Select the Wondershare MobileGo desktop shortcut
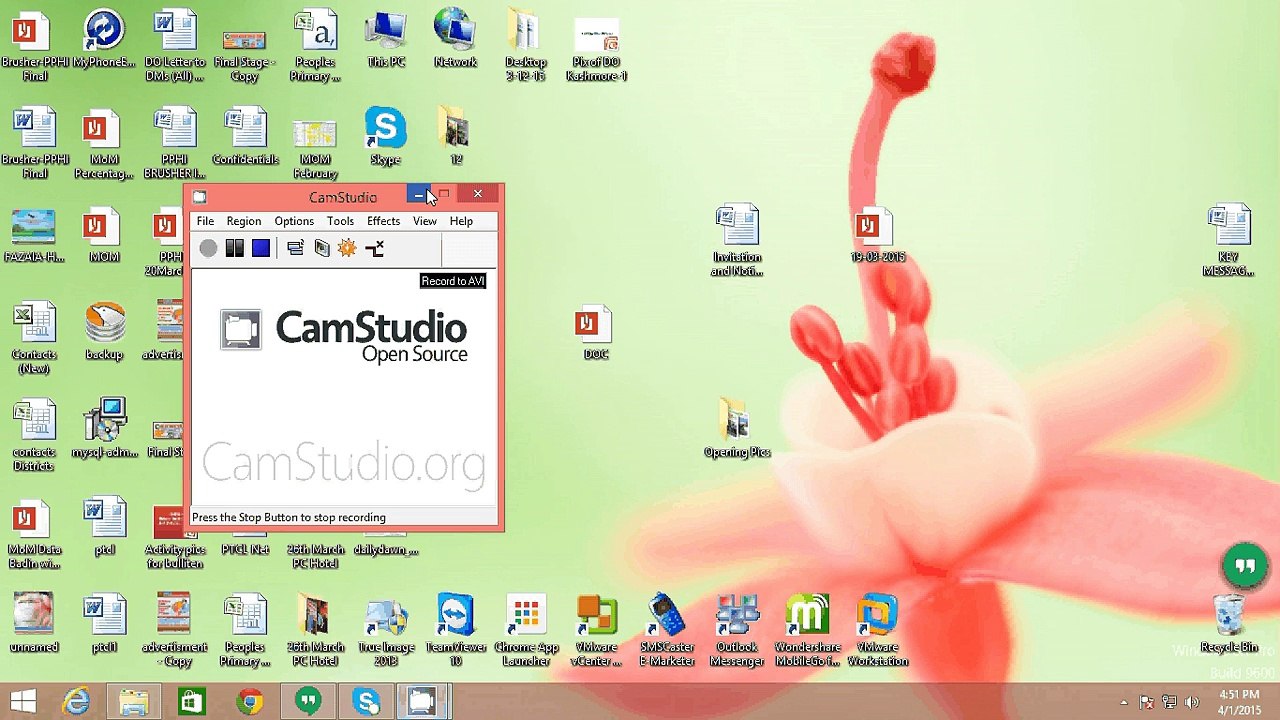 807,630
